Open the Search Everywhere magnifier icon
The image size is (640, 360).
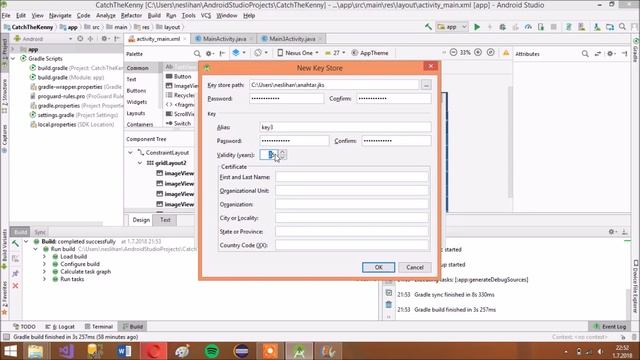(x=622, y=27)
